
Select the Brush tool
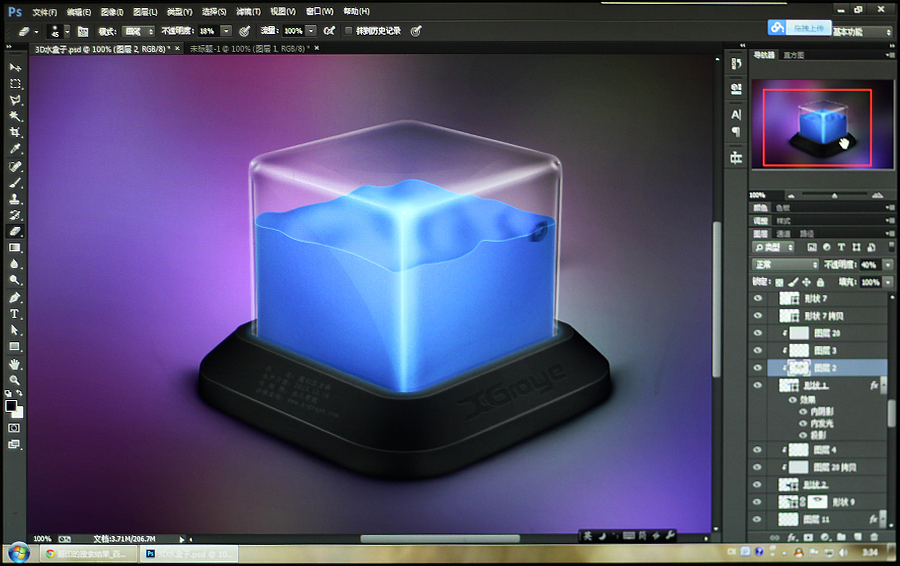tap(15, 183)
